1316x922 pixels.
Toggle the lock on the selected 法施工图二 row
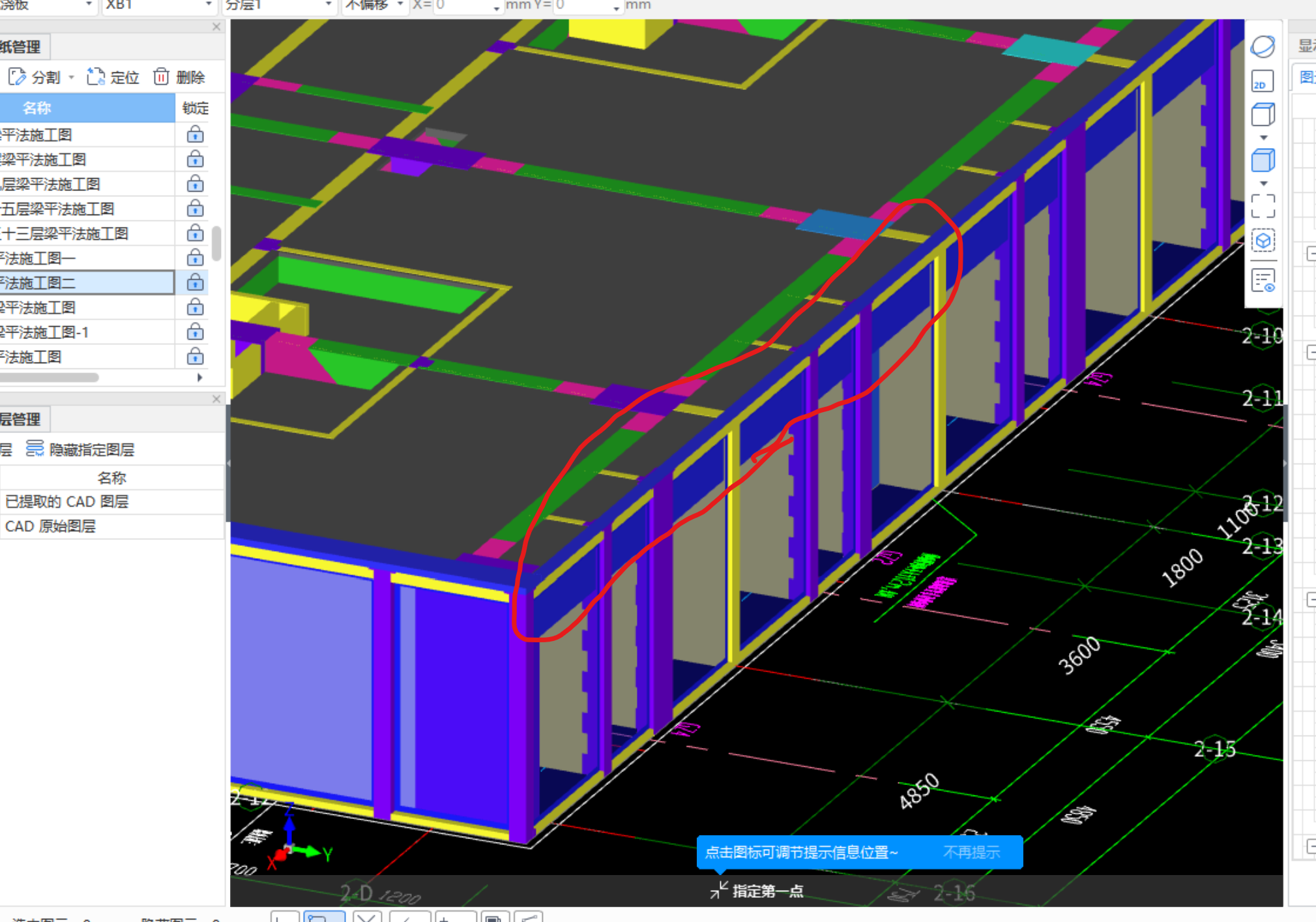click(195, 283)
